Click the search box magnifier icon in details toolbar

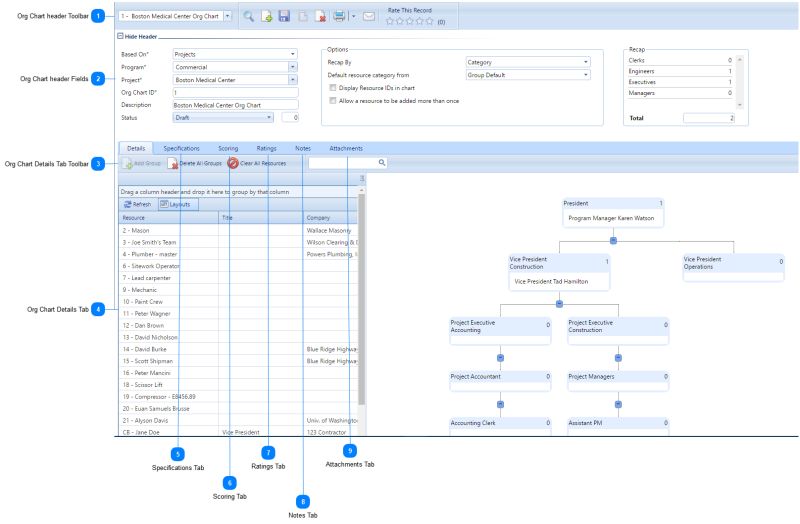click(x=382, y=163)
